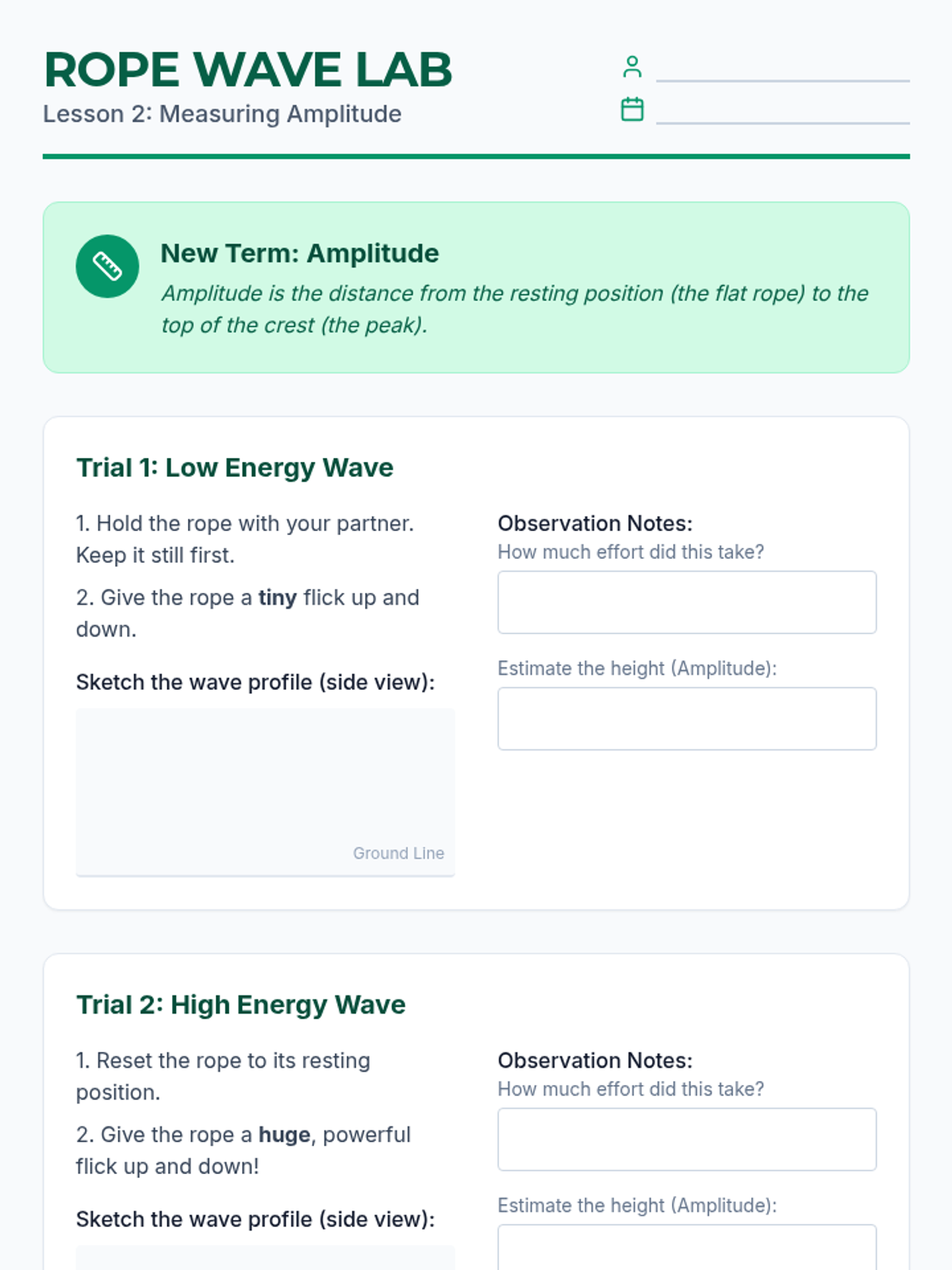Click Trial 2 amplitude estimate box
This screenshot has height=1270, width=952.
(x=686, y=1250)
